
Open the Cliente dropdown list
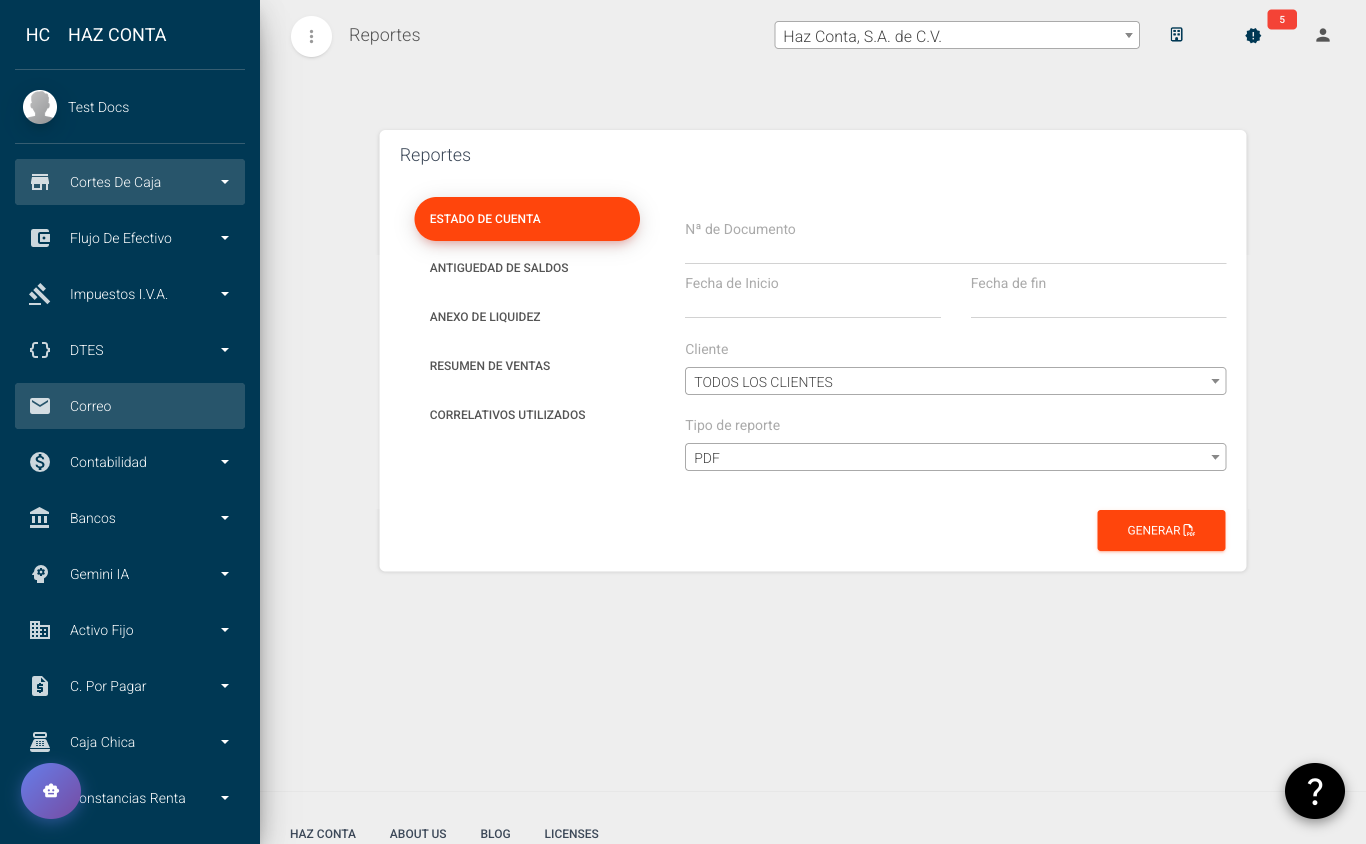[x=954, y=381]
